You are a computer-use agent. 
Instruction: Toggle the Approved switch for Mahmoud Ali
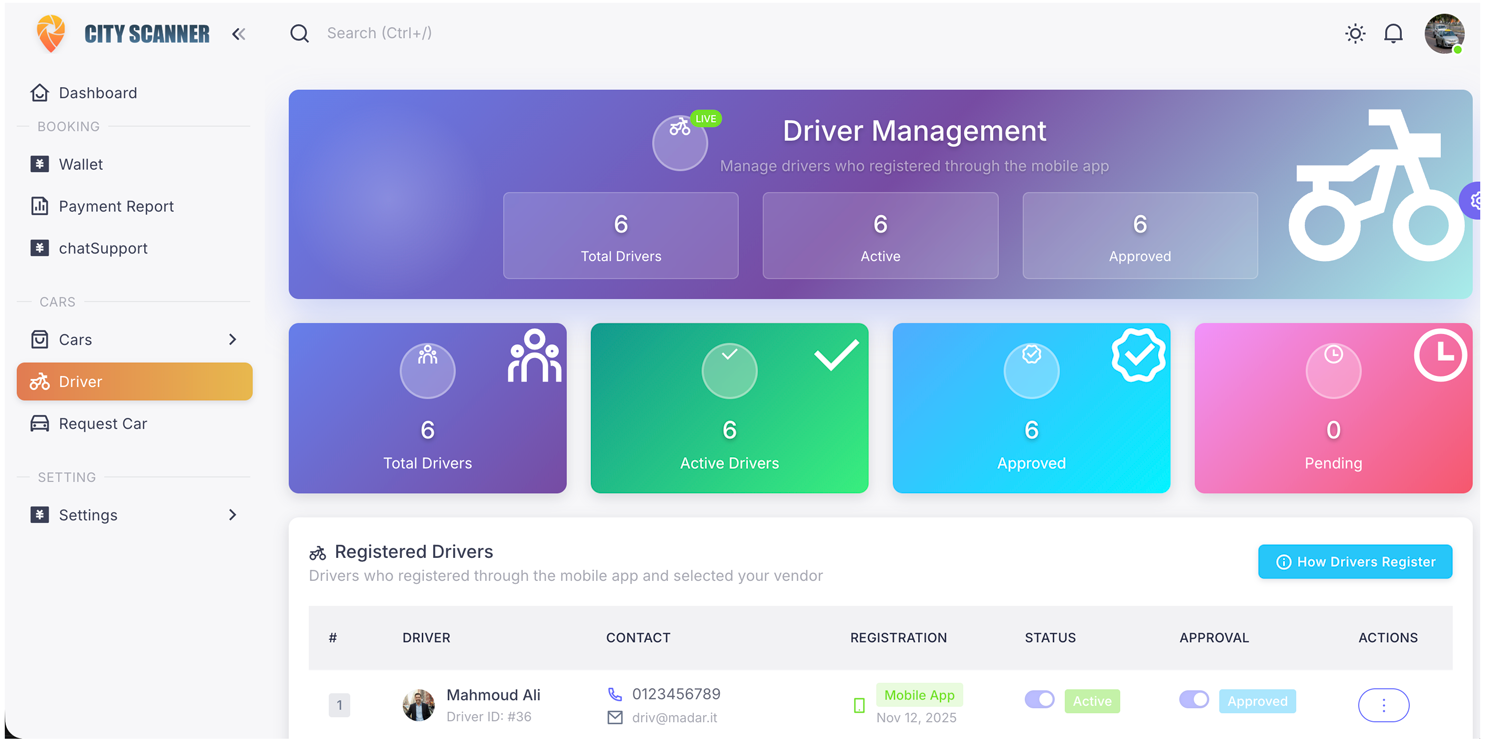(x=1194, y=700)
